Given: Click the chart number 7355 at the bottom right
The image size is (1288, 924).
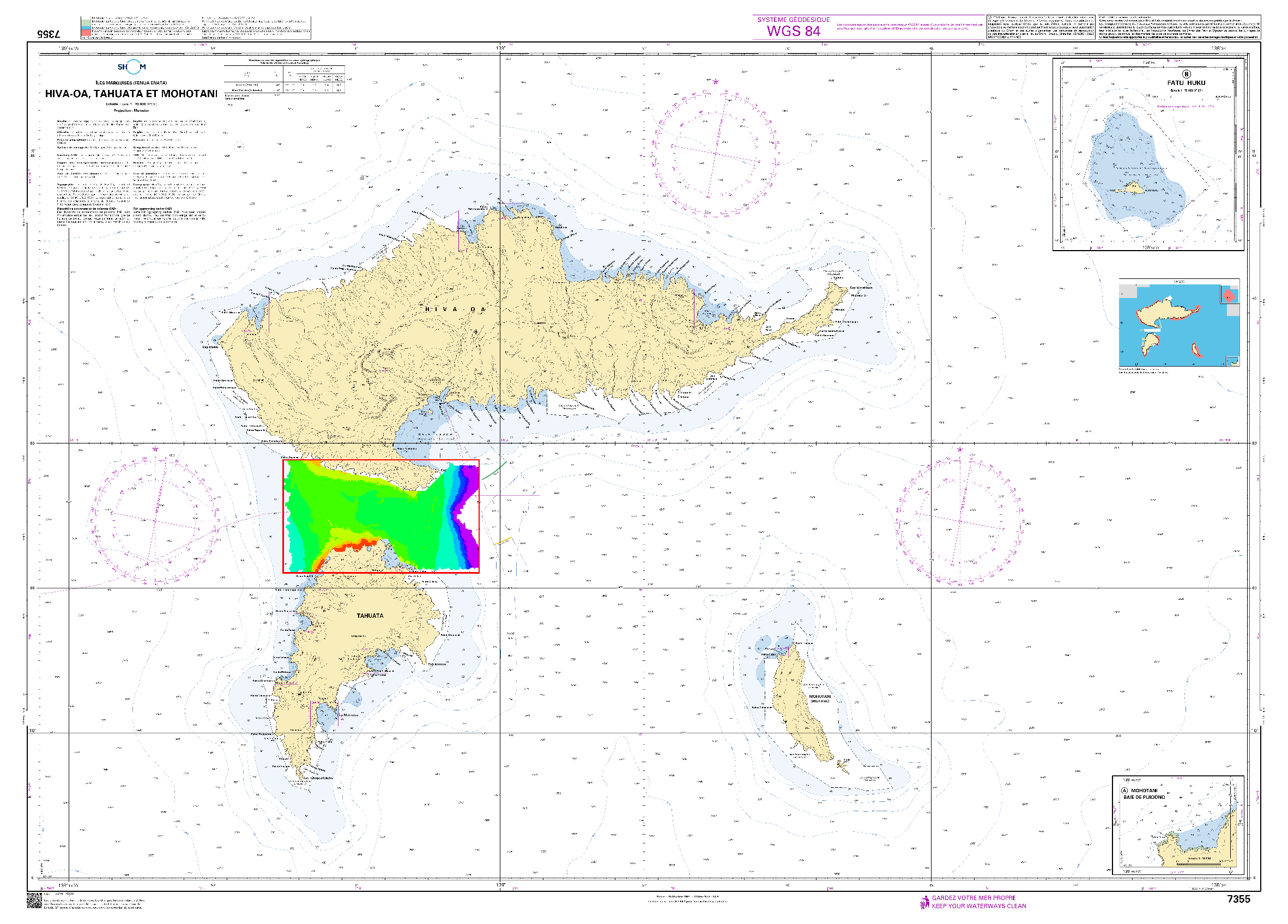Looking at the screenshot, I should click(1238, 899).
